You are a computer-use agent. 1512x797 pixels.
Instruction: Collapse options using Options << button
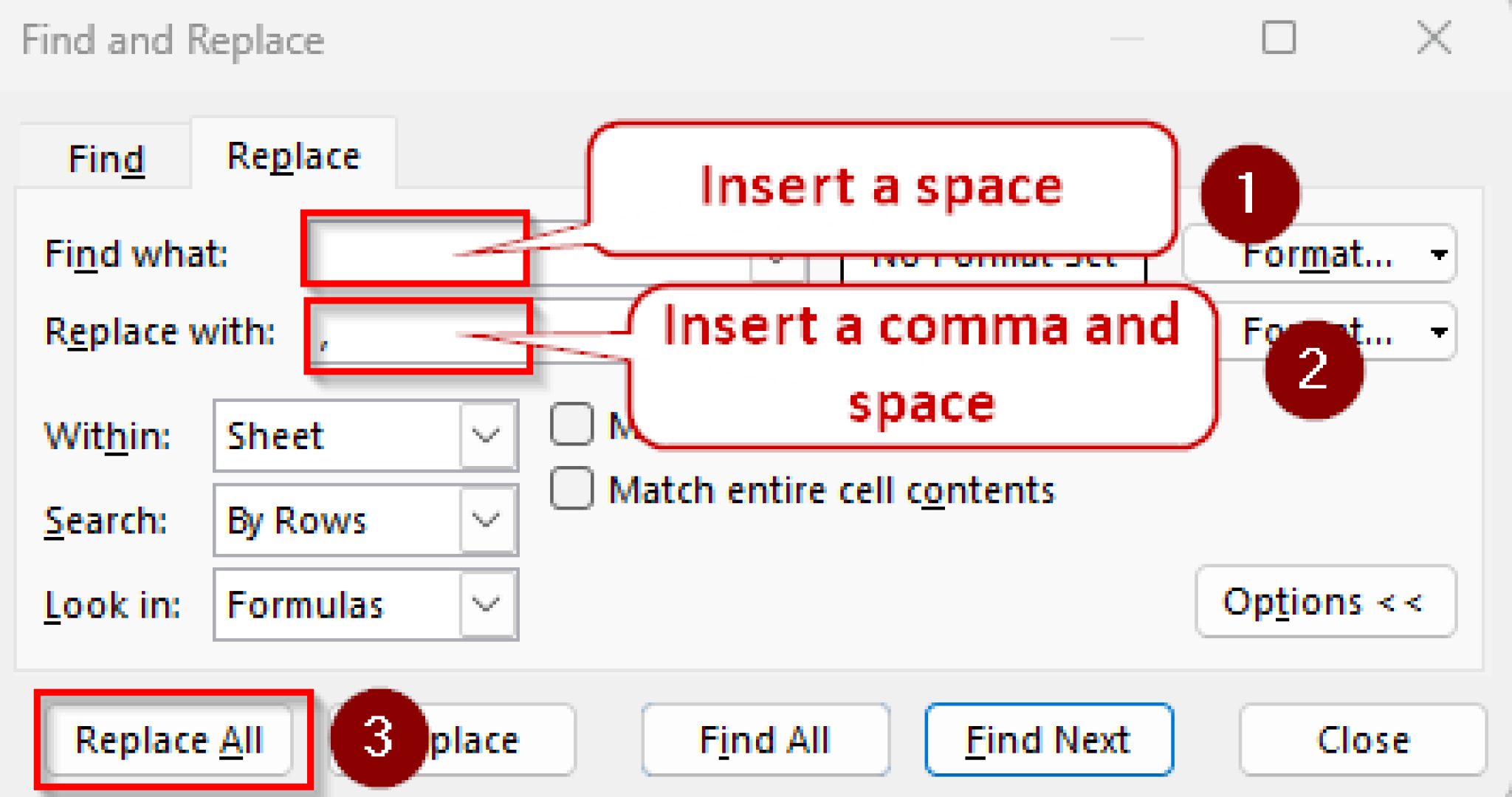[x=1325, y=601]
